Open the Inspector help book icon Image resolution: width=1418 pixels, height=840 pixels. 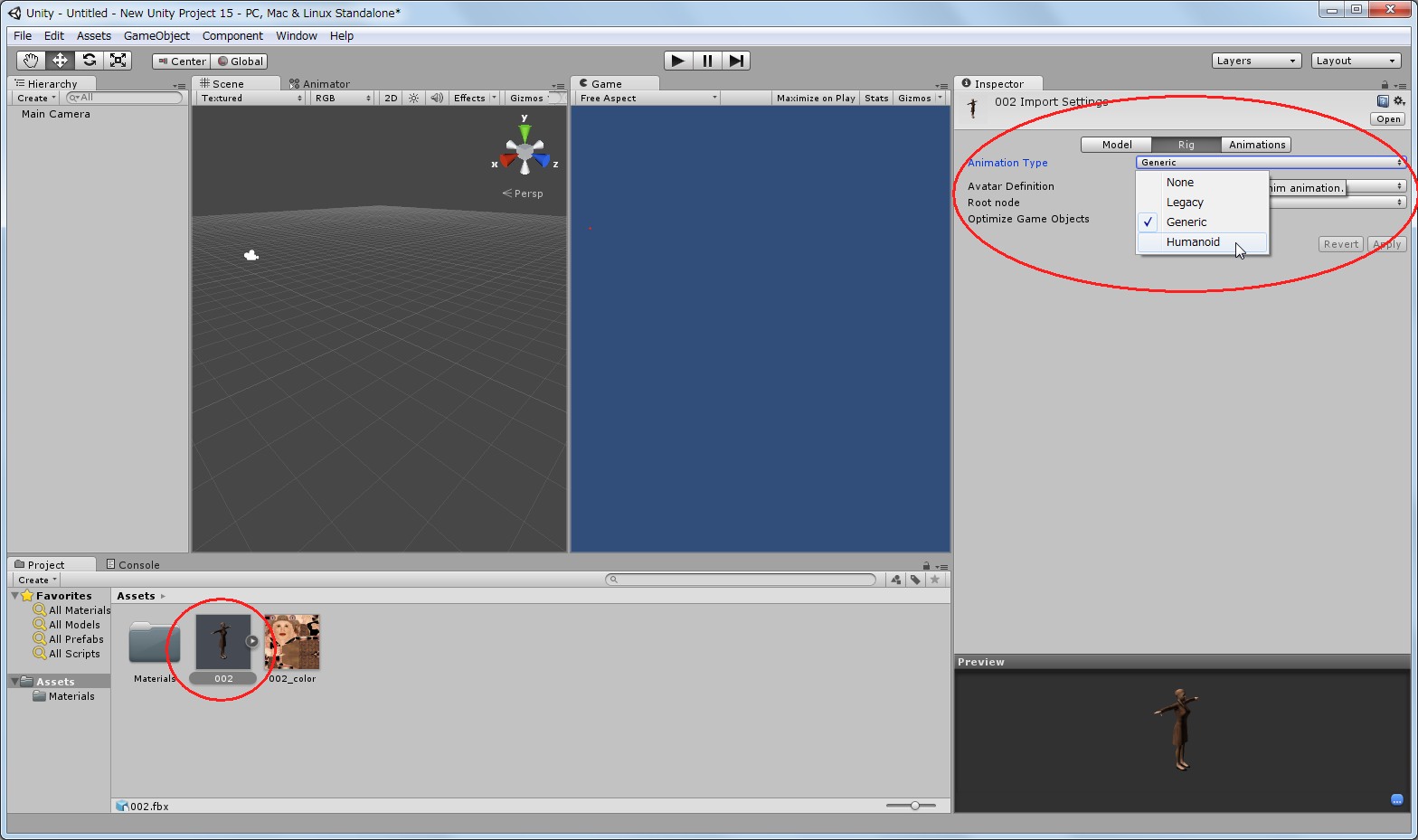pyautogui.click(x=1383, y=101)
